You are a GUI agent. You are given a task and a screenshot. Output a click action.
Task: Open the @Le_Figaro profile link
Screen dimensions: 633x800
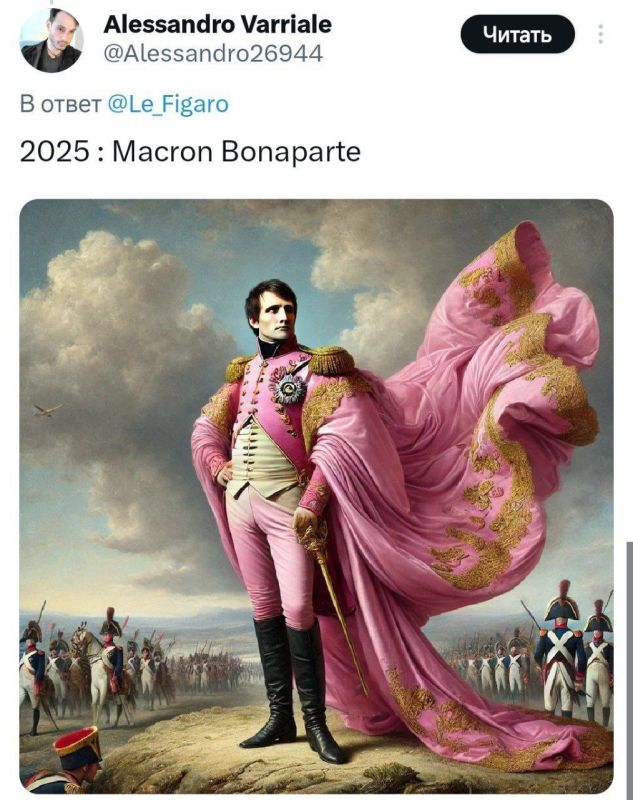click(168, 104)
